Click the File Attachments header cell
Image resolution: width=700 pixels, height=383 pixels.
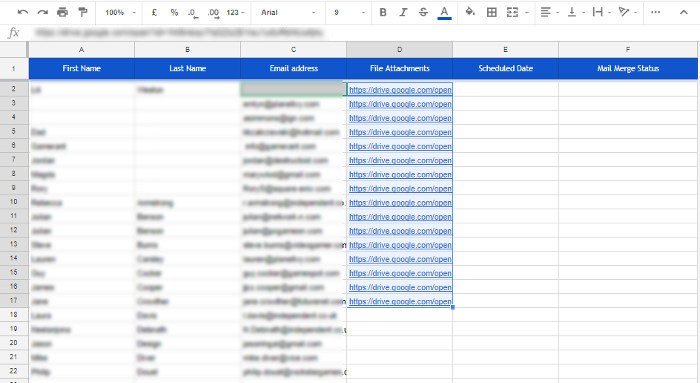(400, 68)
